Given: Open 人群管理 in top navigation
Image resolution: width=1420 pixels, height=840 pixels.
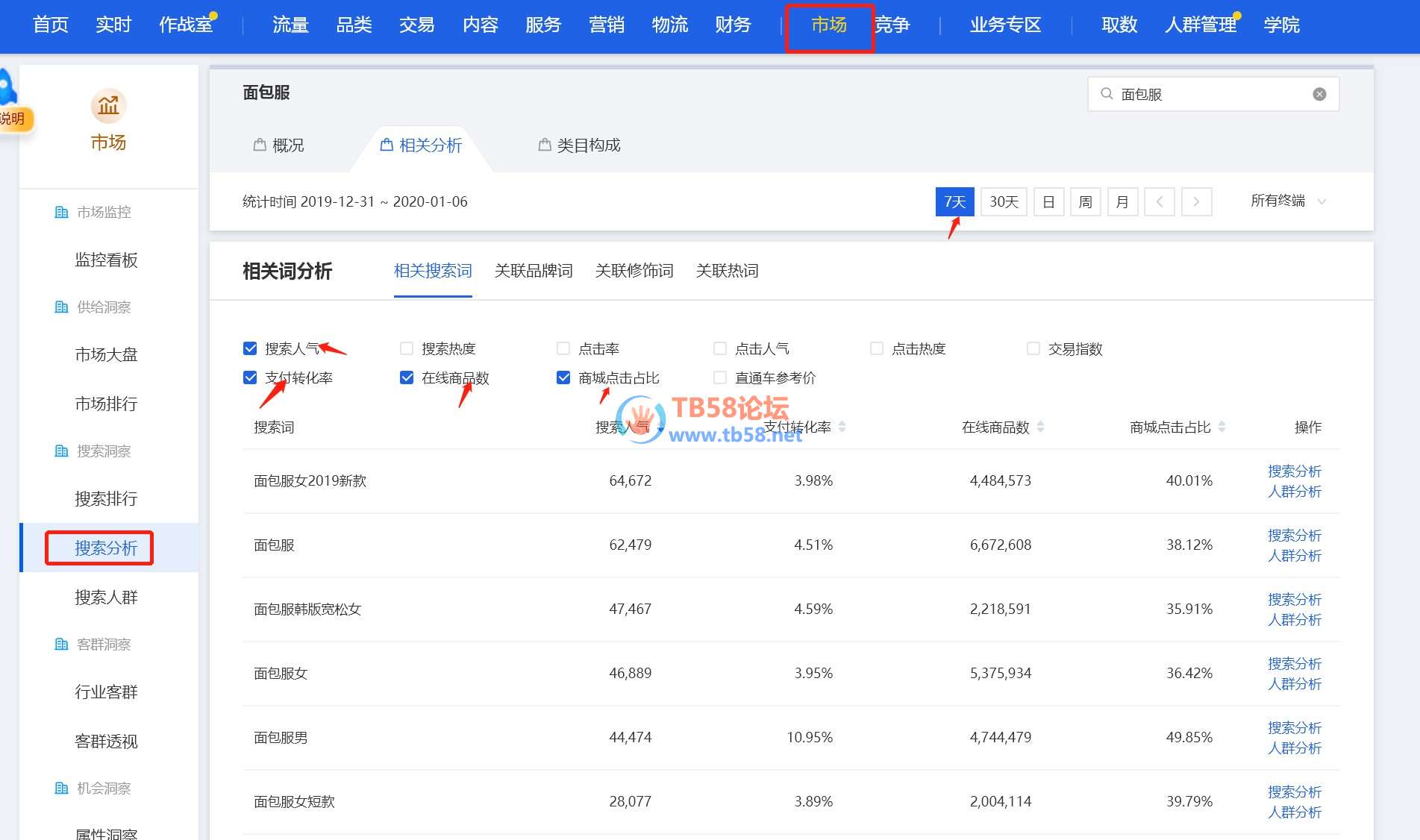Looking at the screenshot, I should tap(1201, 25).
